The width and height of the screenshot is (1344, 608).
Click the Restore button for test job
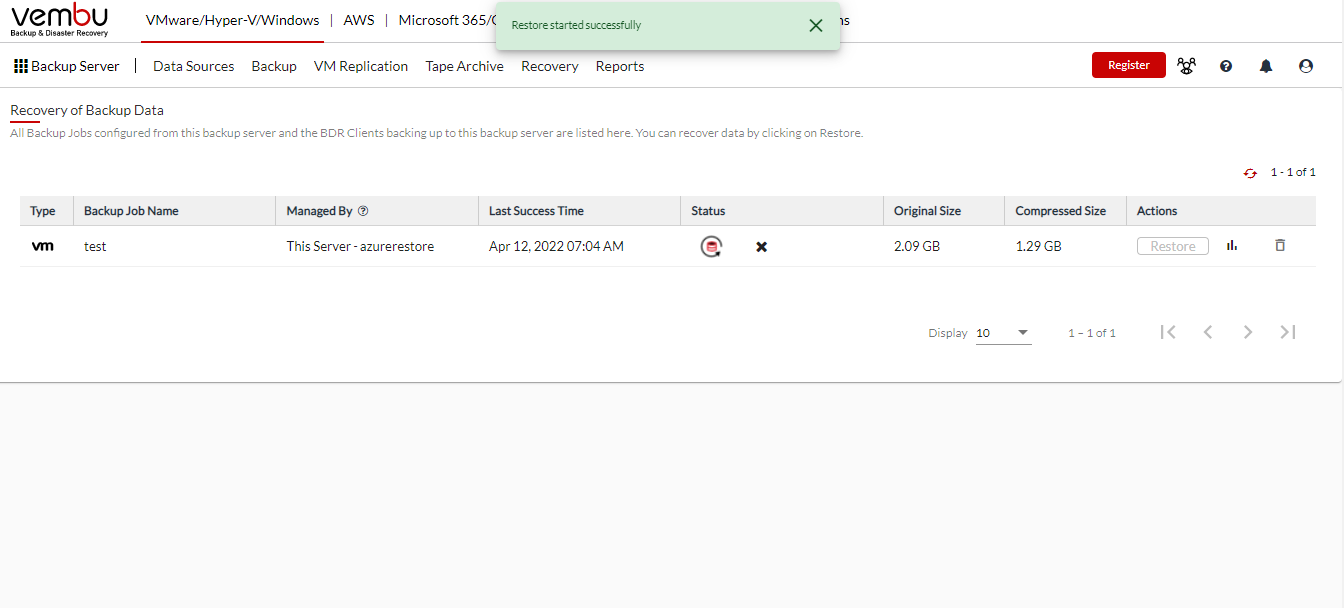coord(1173,246)
